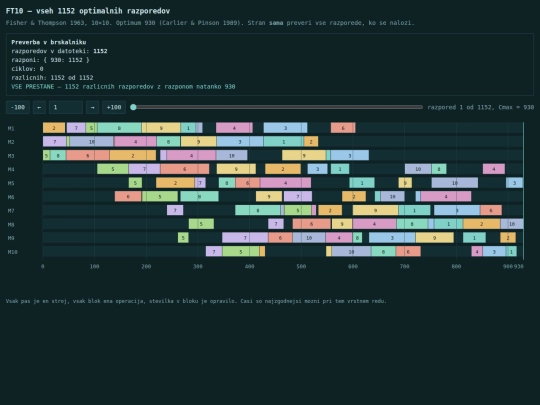Screen dimensions: 540x405
Task: Select job 9 block on machine M7
Action: (x=375, y=210)
